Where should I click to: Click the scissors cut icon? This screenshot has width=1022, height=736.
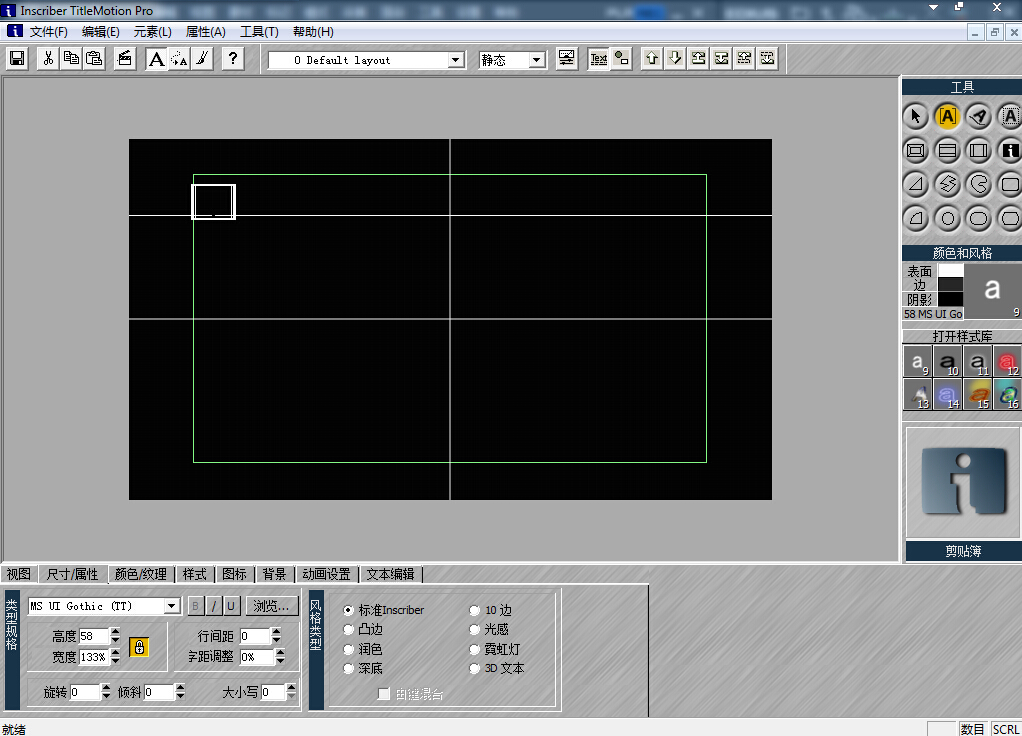pos(47,59)
